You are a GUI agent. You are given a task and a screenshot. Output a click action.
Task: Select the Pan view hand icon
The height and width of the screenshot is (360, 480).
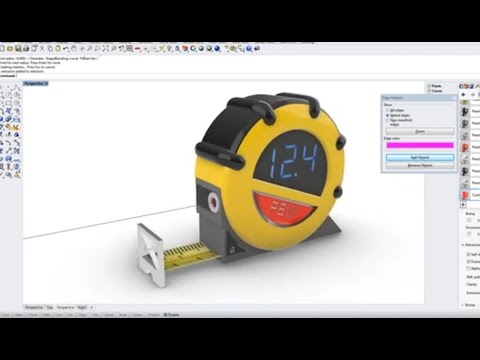[x=74, y=49]
